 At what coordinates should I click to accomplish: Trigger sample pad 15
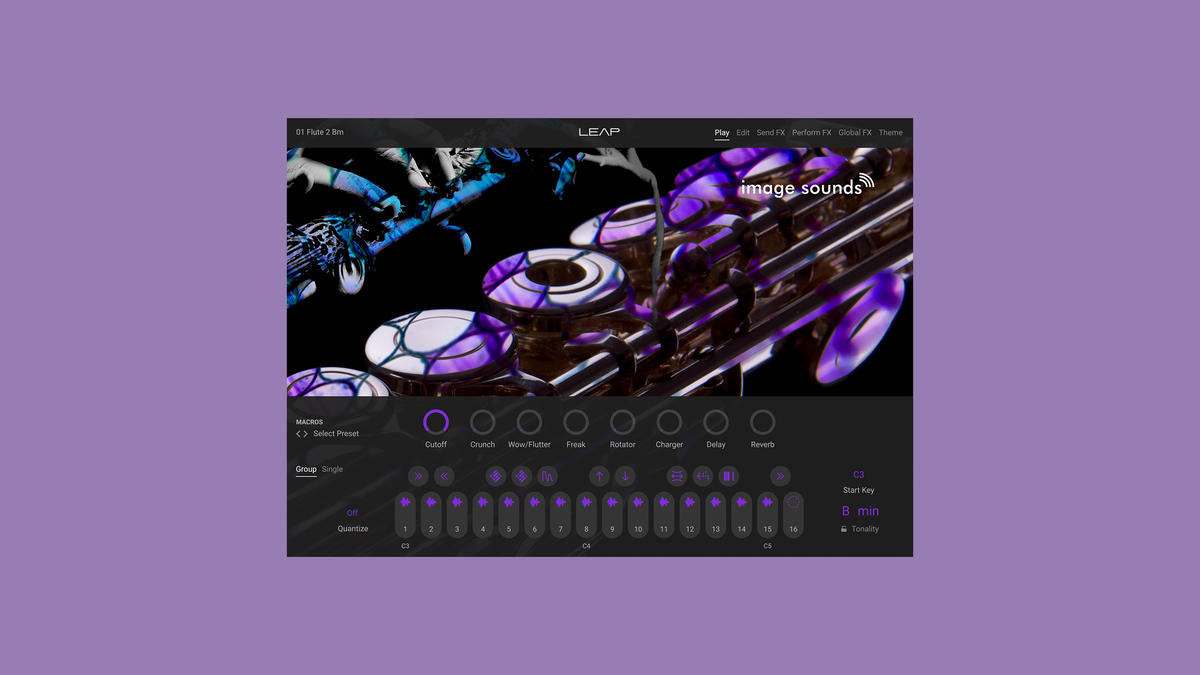768,515
